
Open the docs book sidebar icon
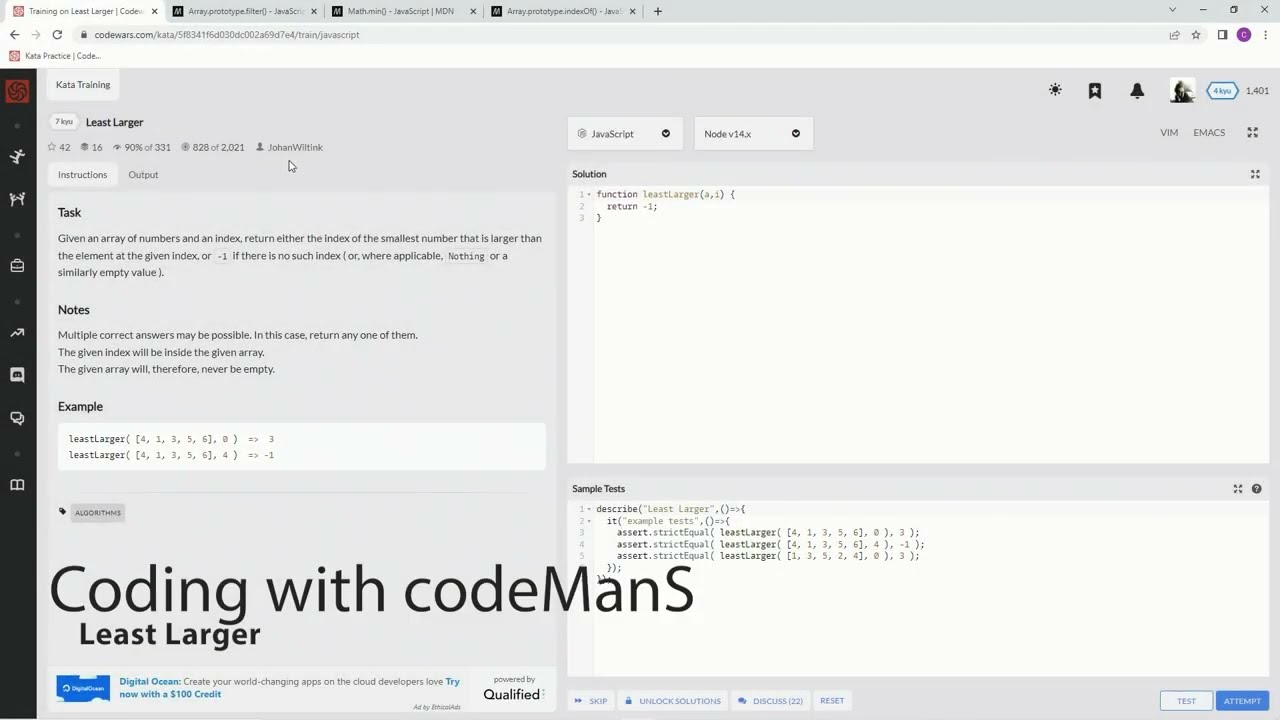[x=17, y=485]
